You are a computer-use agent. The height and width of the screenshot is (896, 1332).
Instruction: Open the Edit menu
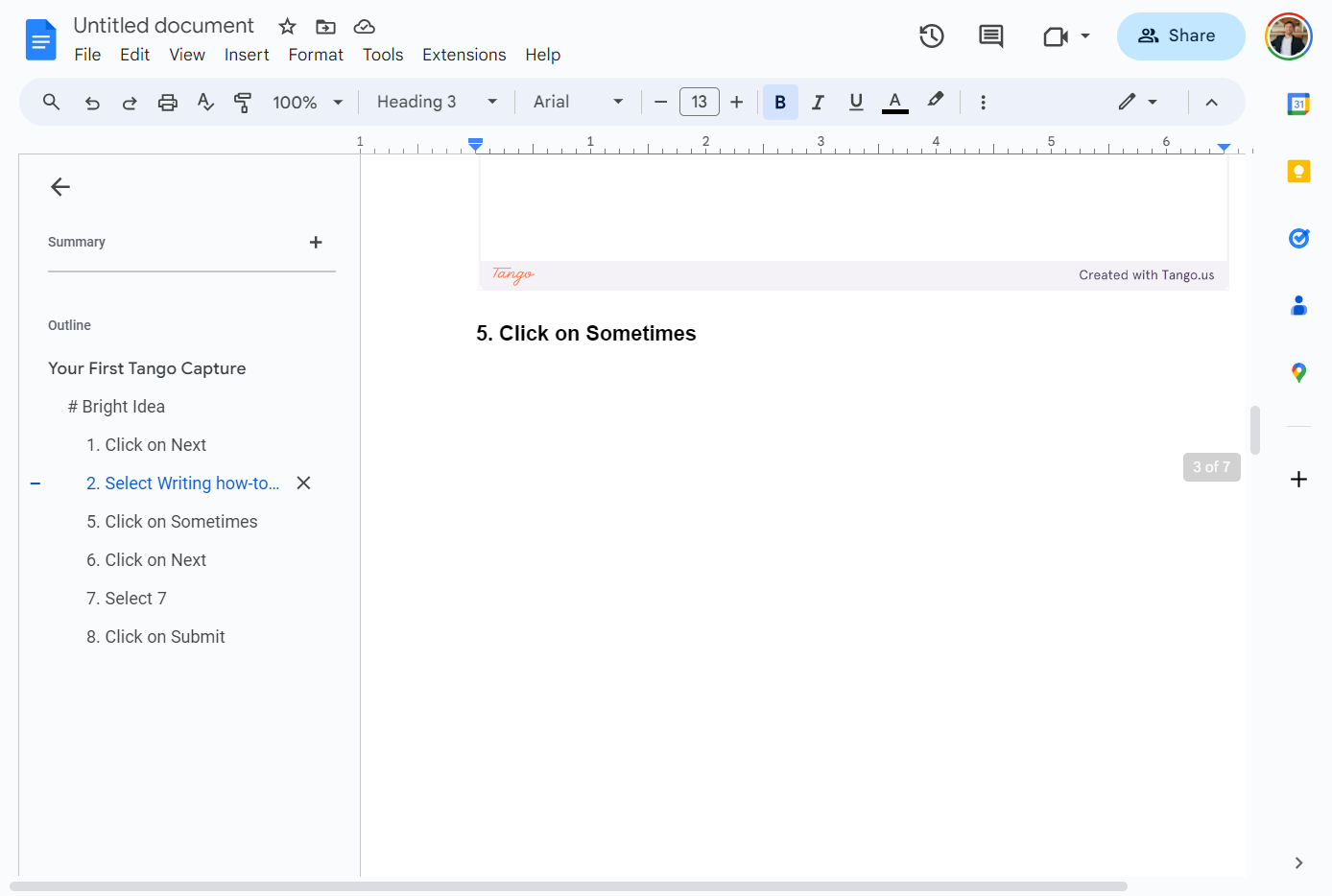pyautogui.click(x=134, y=55)
